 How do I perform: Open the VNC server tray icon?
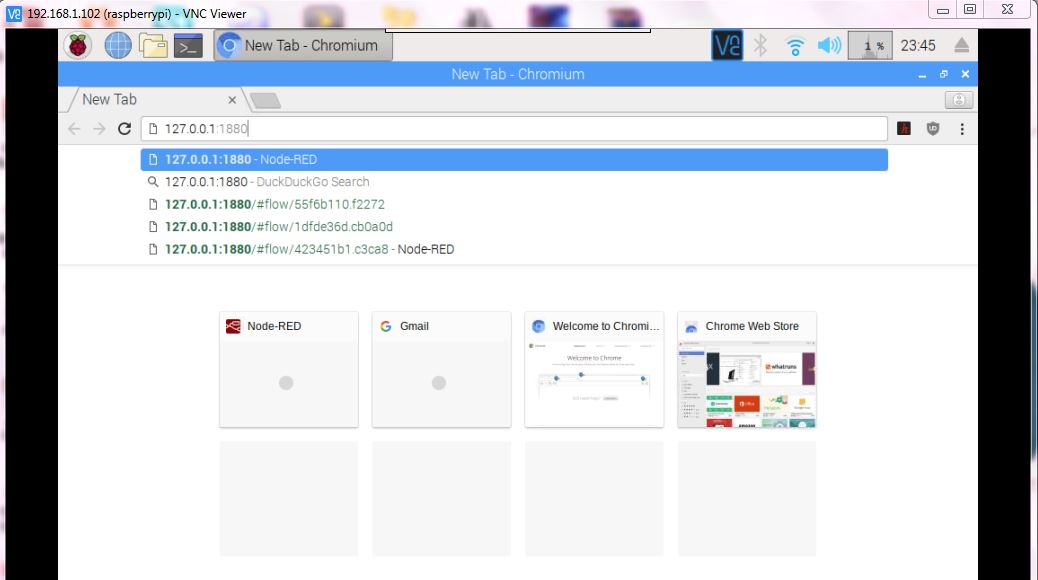click(x=727, y=46)
